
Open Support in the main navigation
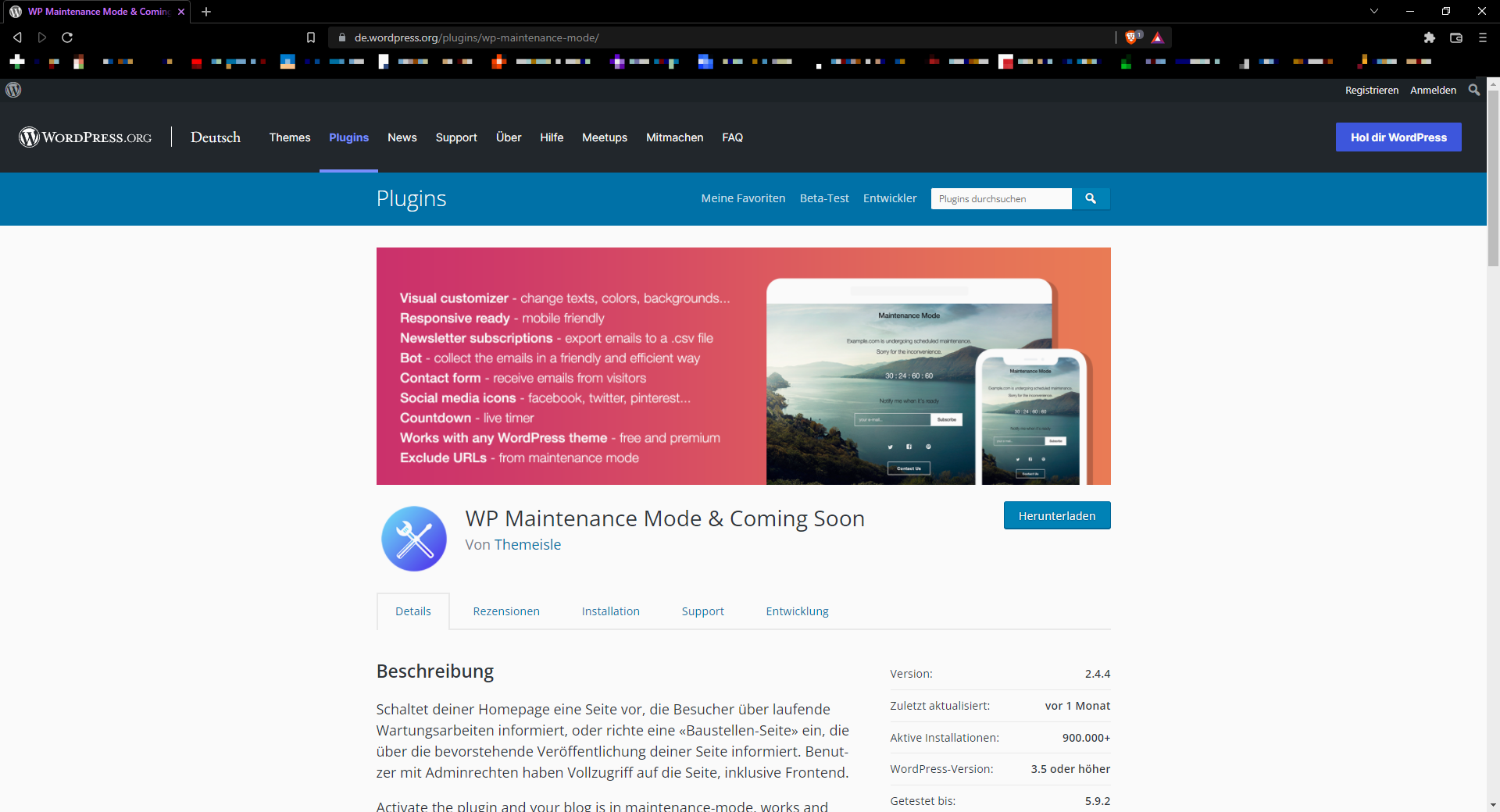456,137
